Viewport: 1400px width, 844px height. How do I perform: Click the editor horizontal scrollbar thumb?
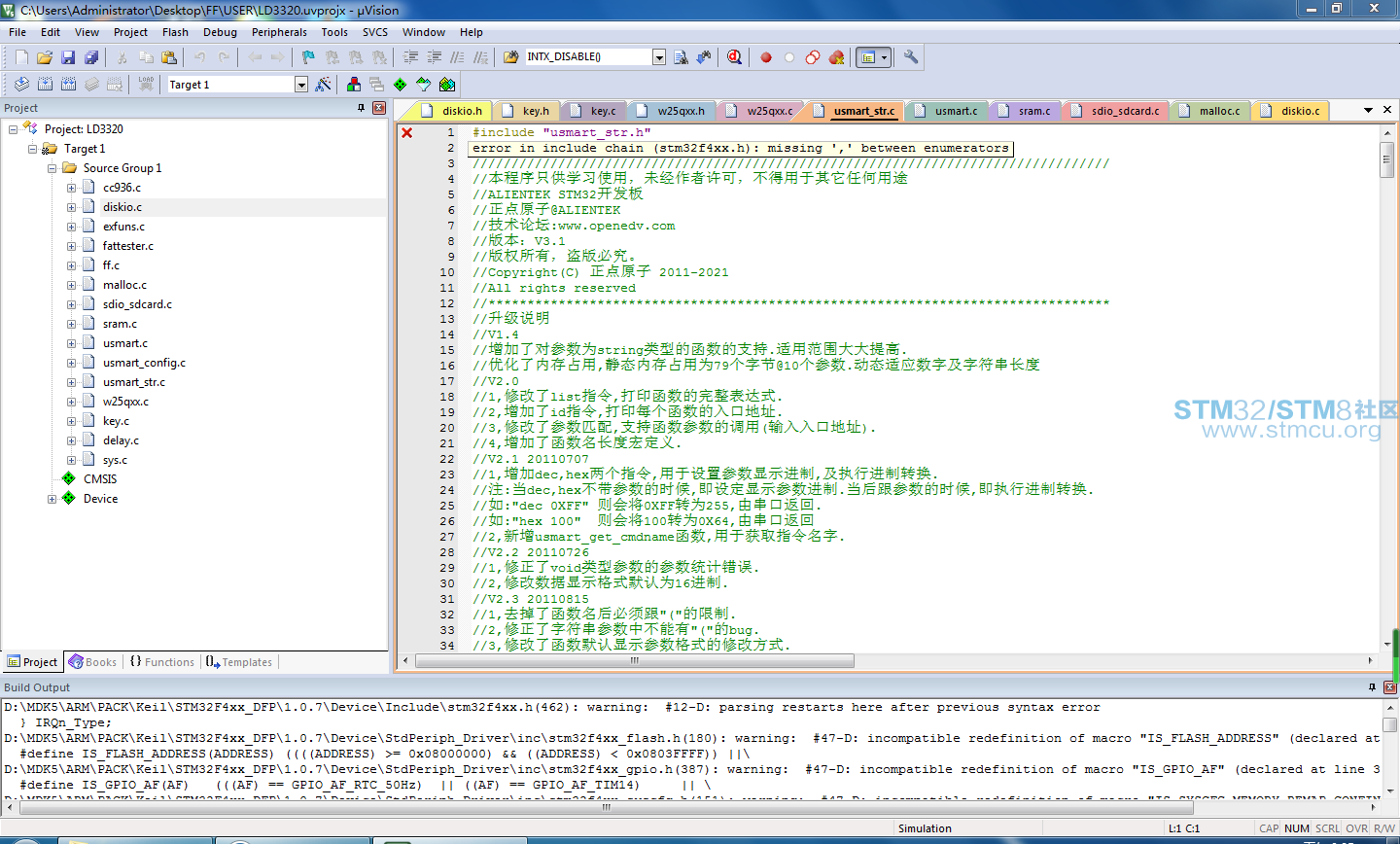tap(635, 661)
